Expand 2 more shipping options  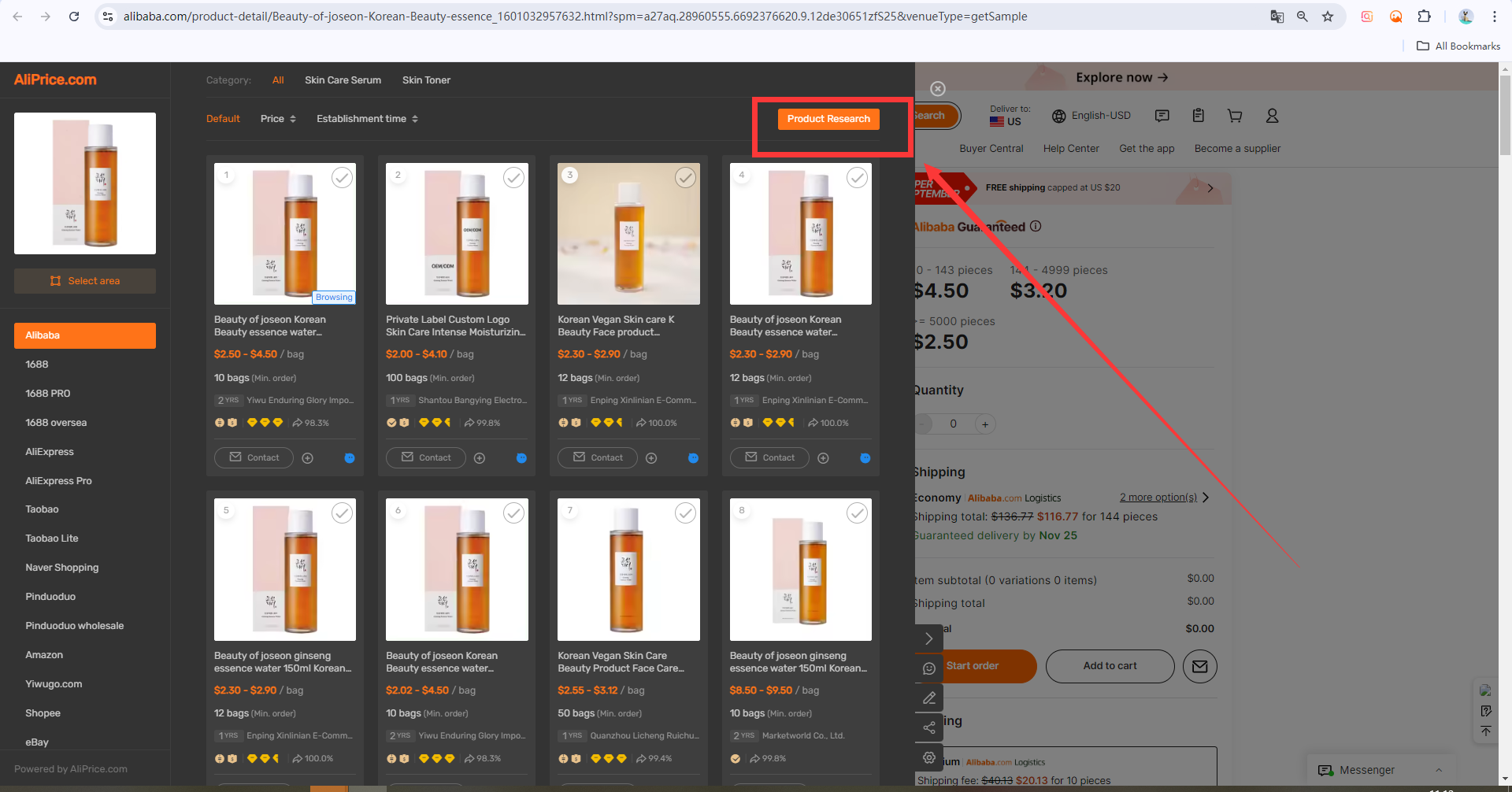[1164, 498]
